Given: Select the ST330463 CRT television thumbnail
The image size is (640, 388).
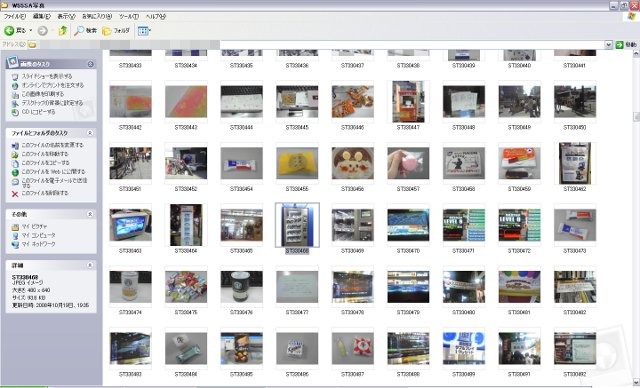Looking at the screenshot, I should click(x=130, y=225).
